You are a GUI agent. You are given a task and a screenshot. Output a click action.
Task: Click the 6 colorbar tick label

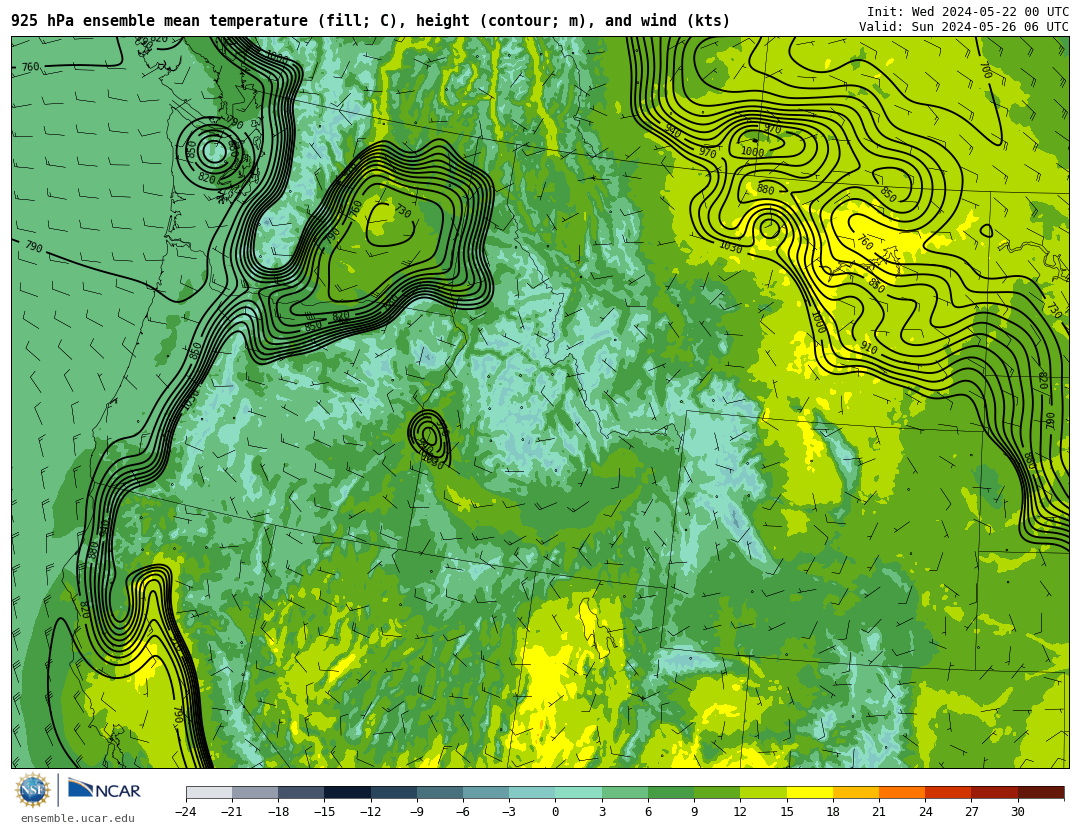[x=648, y=812]
